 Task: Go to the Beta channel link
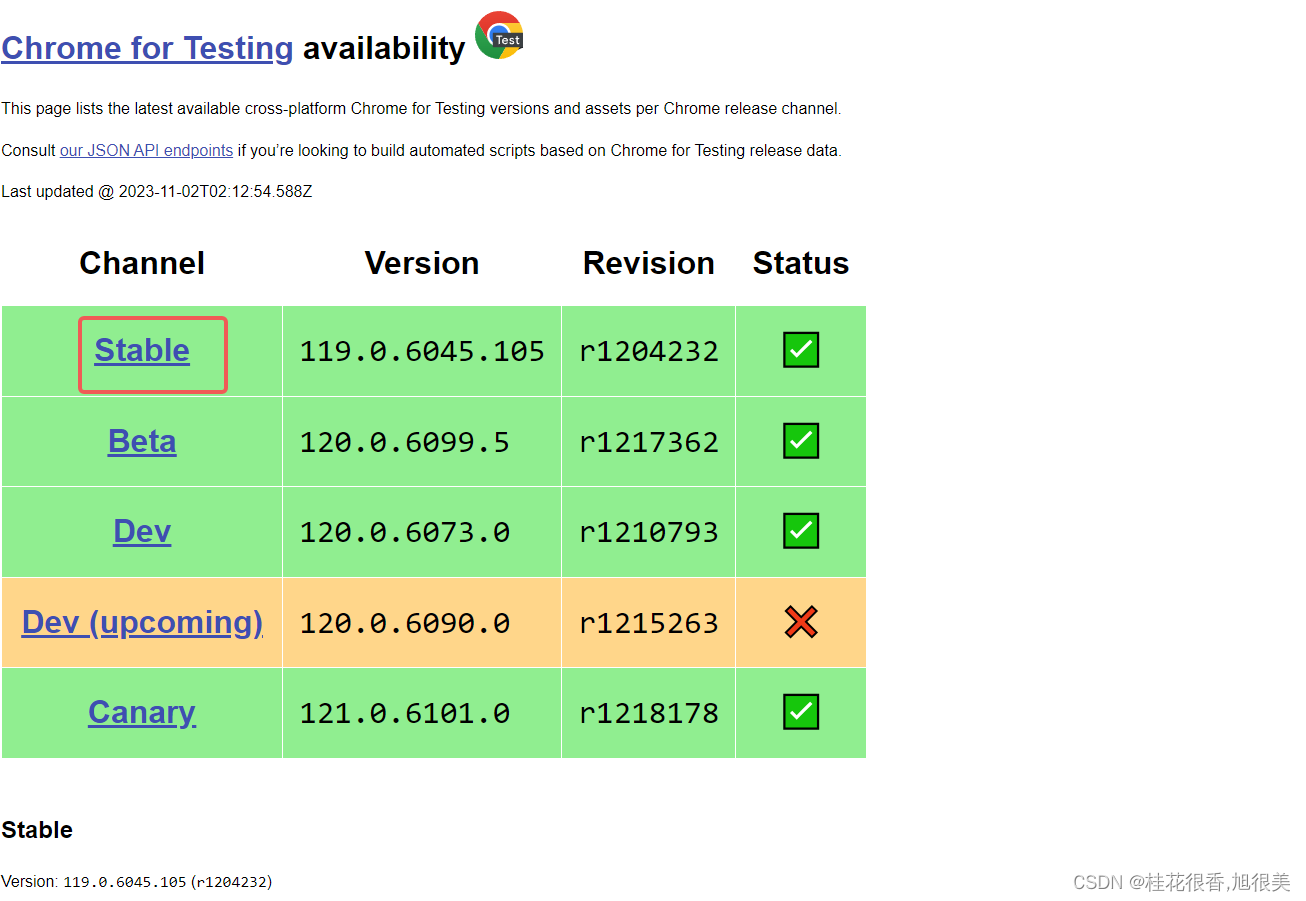tap(142, 441)
